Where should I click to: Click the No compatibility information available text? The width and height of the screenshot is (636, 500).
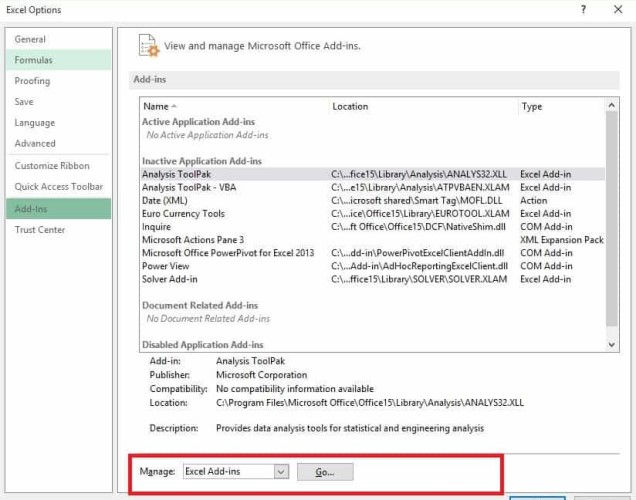click(295, 389)
